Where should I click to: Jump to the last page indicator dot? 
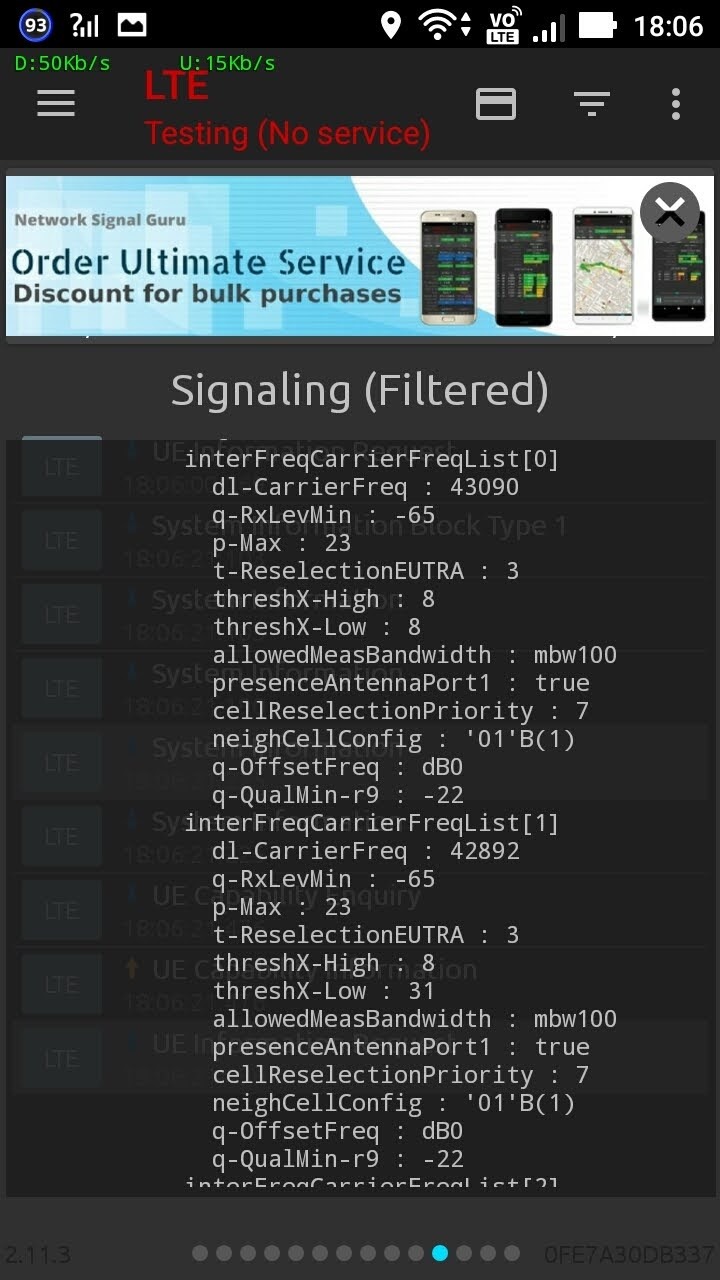(x=512, y=1253)
